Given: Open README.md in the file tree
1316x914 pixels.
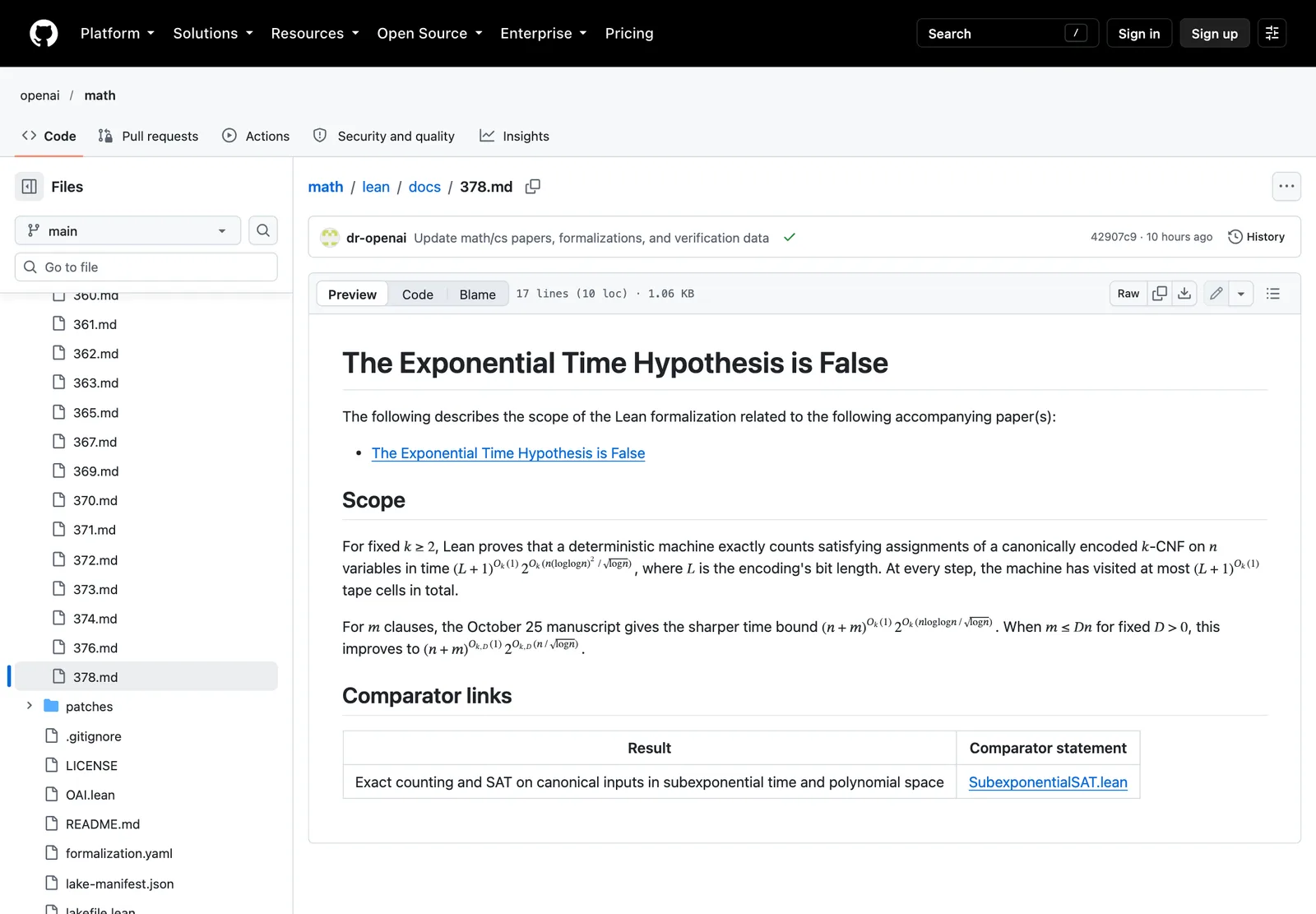Looking at the screenshot, I should 103,824.
